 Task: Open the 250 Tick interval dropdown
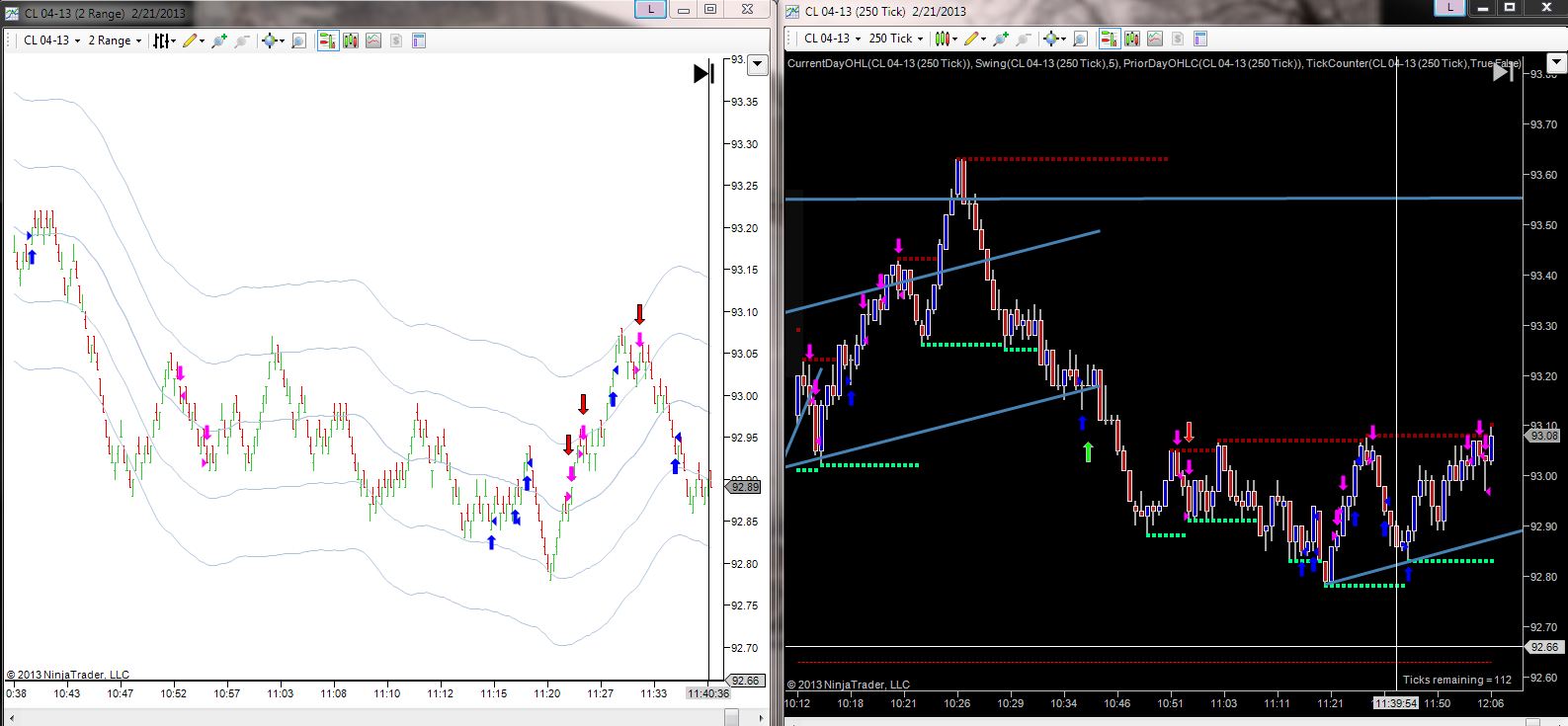click(x=896, y=39)
